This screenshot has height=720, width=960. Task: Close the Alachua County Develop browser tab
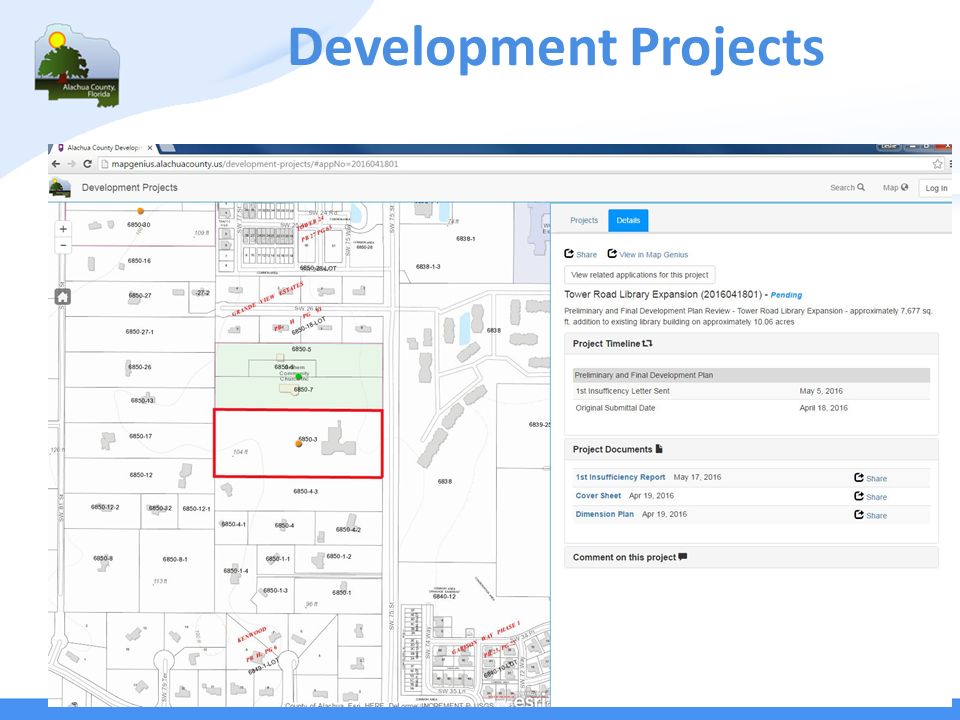(x=150, y=148)
